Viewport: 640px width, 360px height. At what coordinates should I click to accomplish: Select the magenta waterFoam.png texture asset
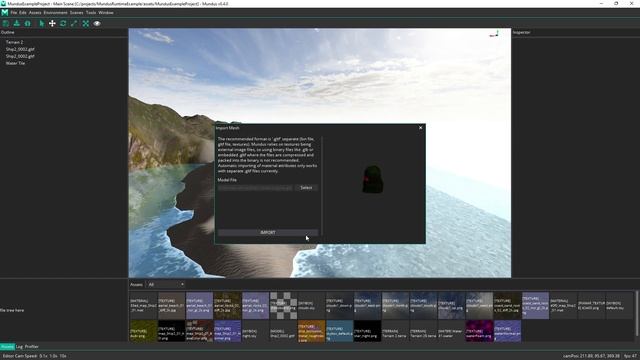[479, 331]
